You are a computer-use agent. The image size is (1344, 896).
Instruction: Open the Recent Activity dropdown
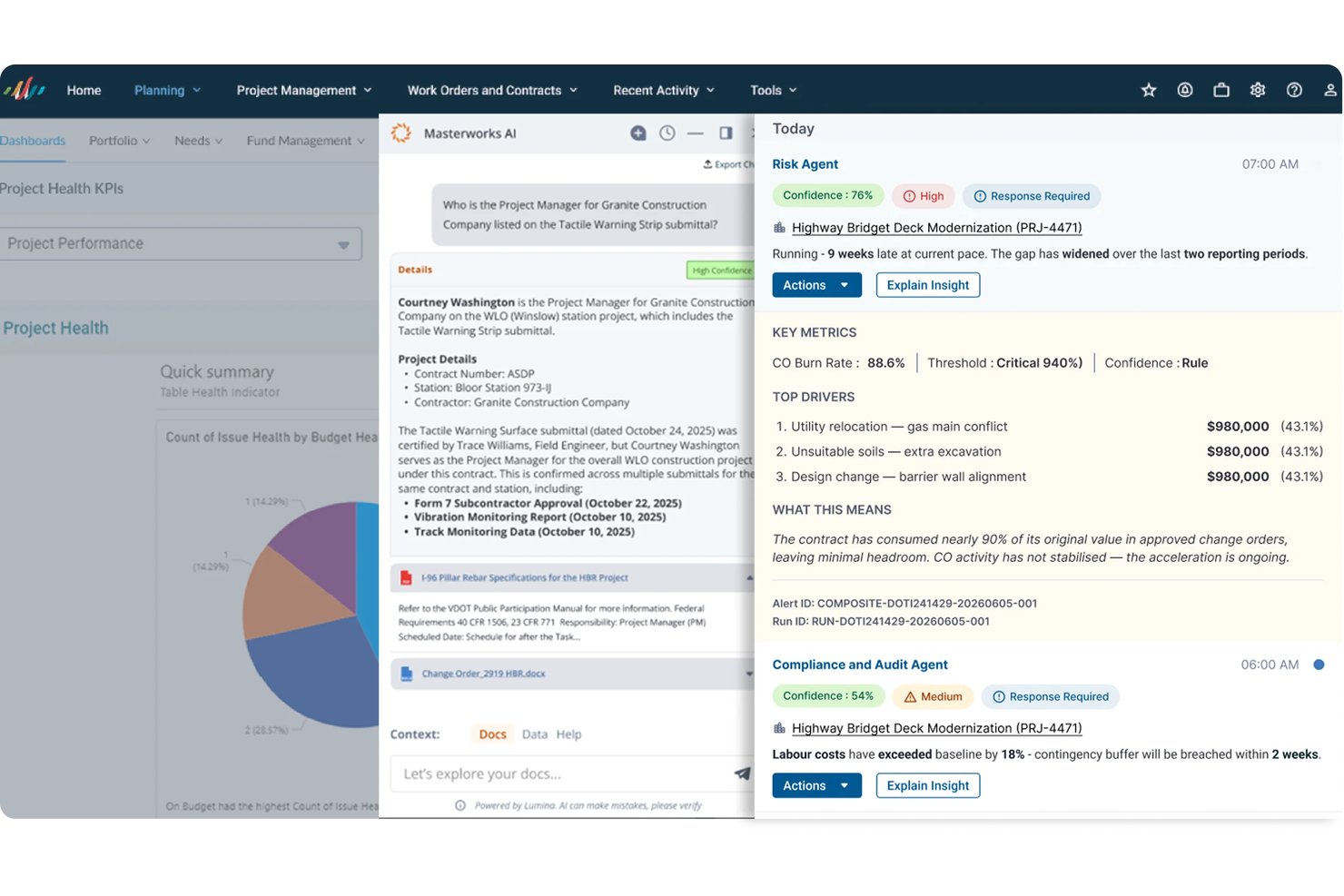pyautogui.click(x=664, y=90)
